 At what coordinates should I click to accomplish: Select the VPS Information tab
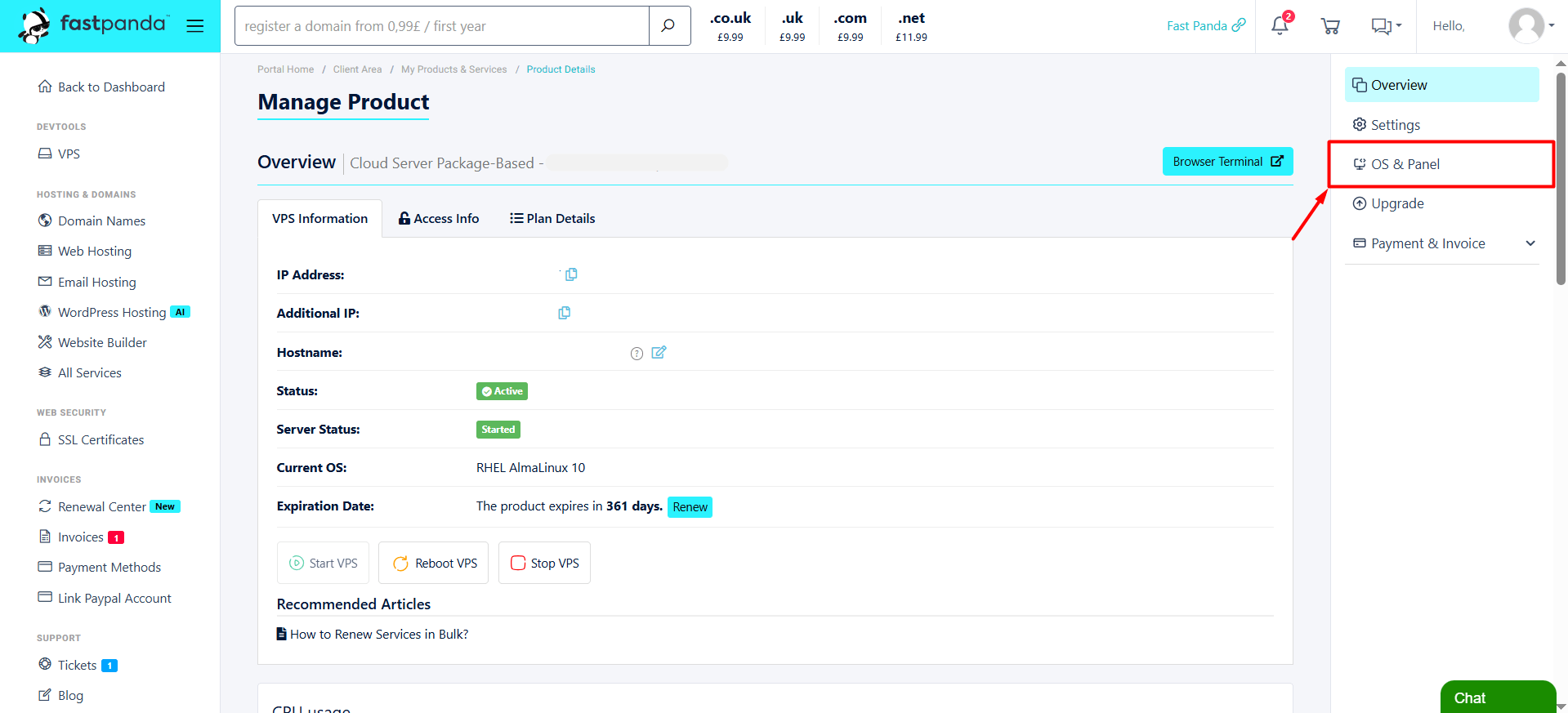[319, 219]
